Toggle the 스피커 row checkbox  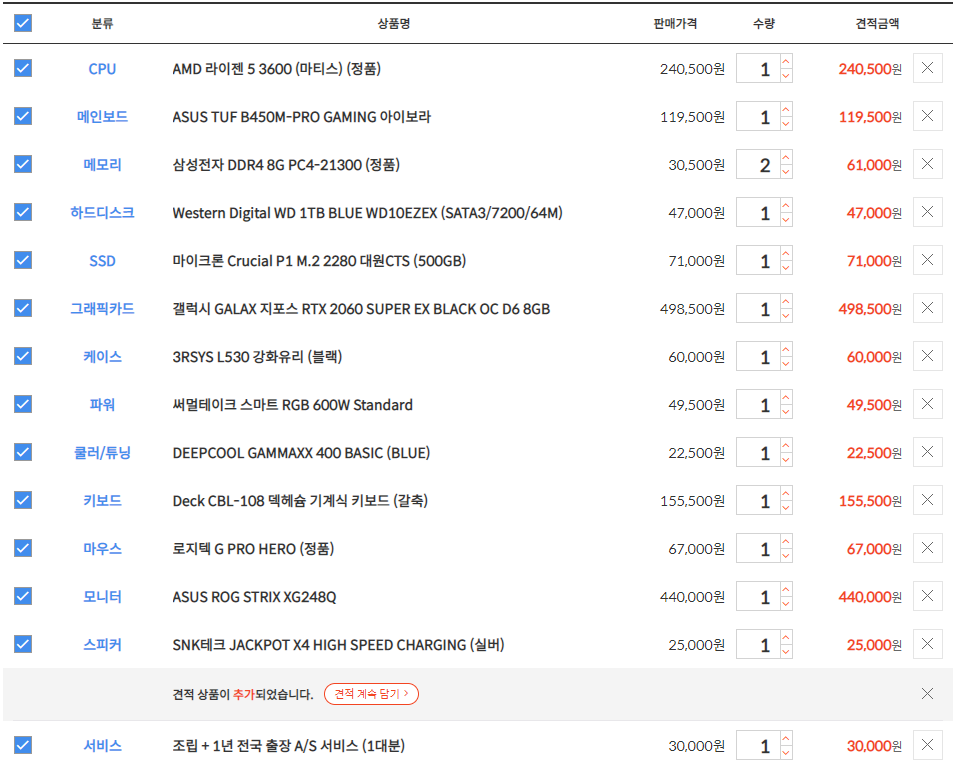coord(23,644)
